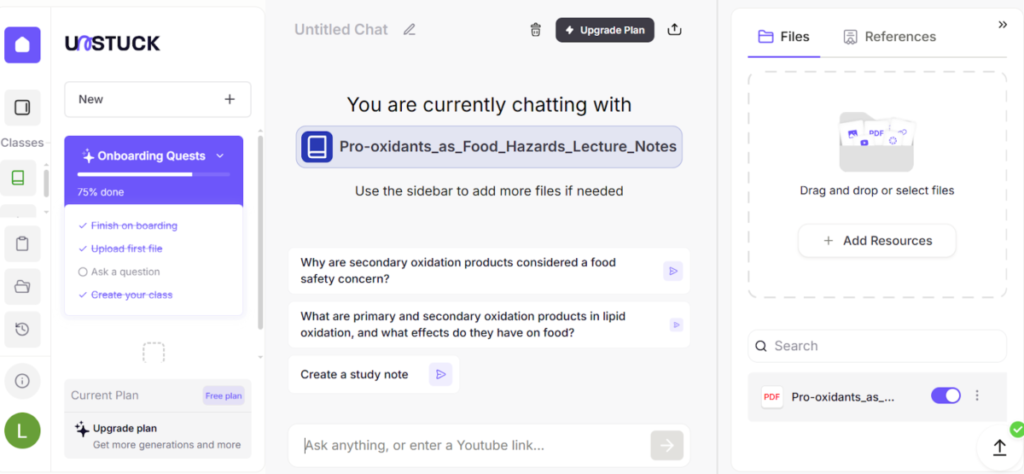Click the home icon in the sidebar
Image resolution: width=1024 pixels, height=474 pixels.
click(x=22, y=45)
